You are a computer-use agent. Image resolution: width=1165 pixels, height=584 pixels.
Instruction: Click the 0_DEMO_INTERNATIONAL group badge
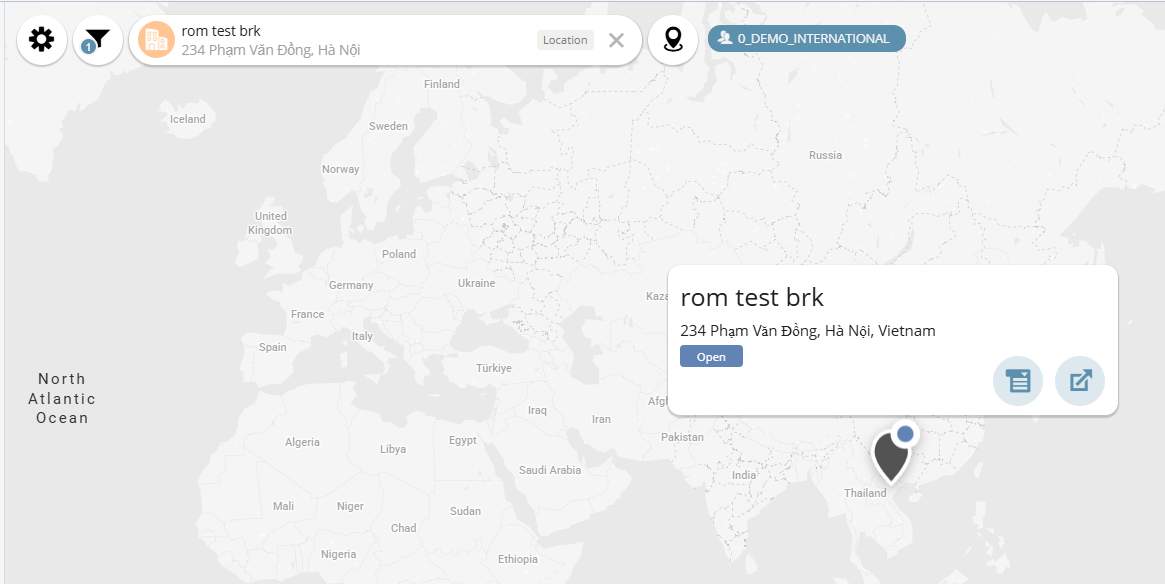pos(806,39)
